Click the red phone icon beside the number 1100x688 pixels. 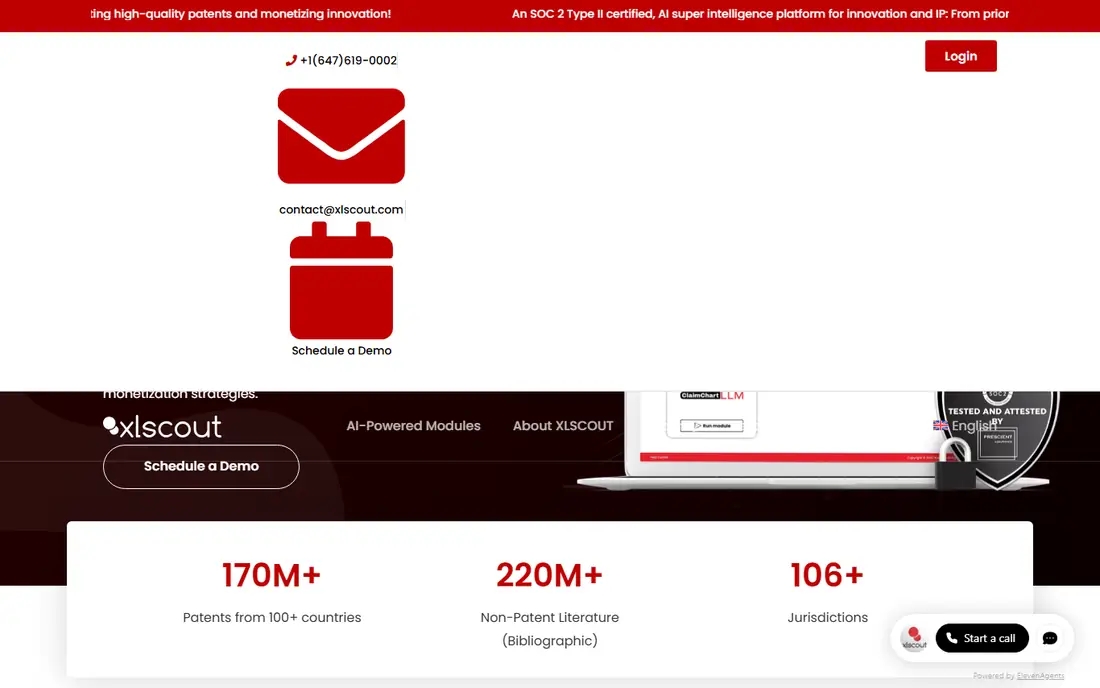[291, 60]
